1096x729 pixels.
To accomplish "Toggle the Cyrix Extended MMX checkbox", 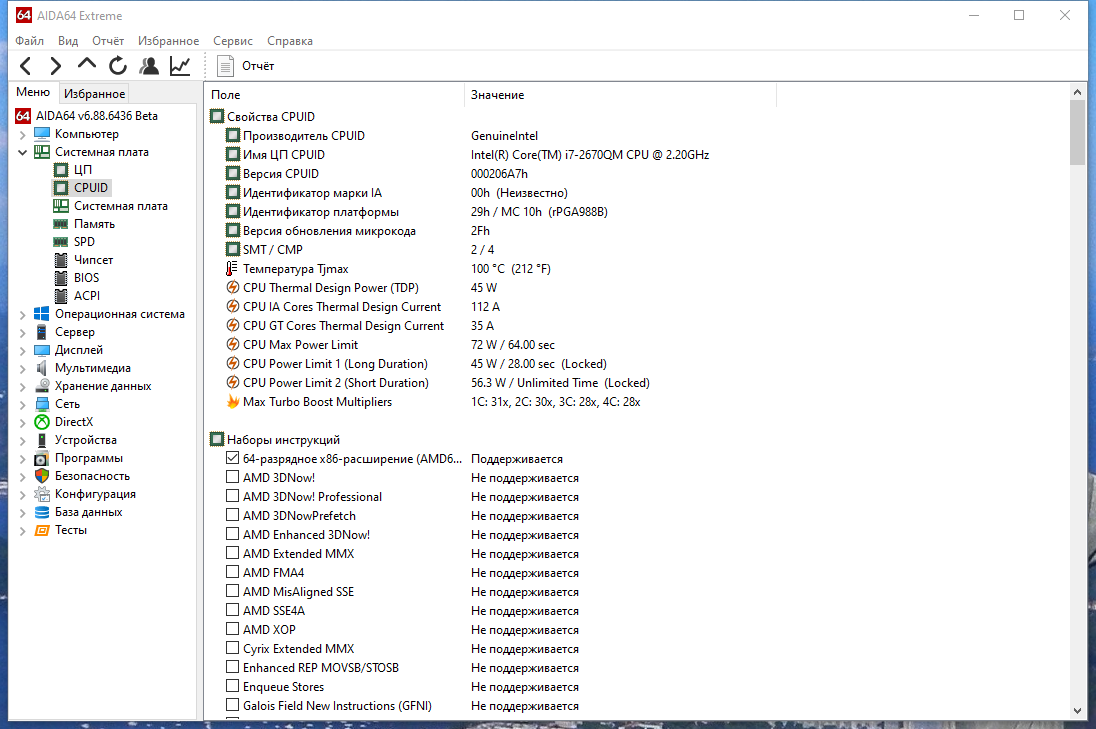I will click(233, 648).
